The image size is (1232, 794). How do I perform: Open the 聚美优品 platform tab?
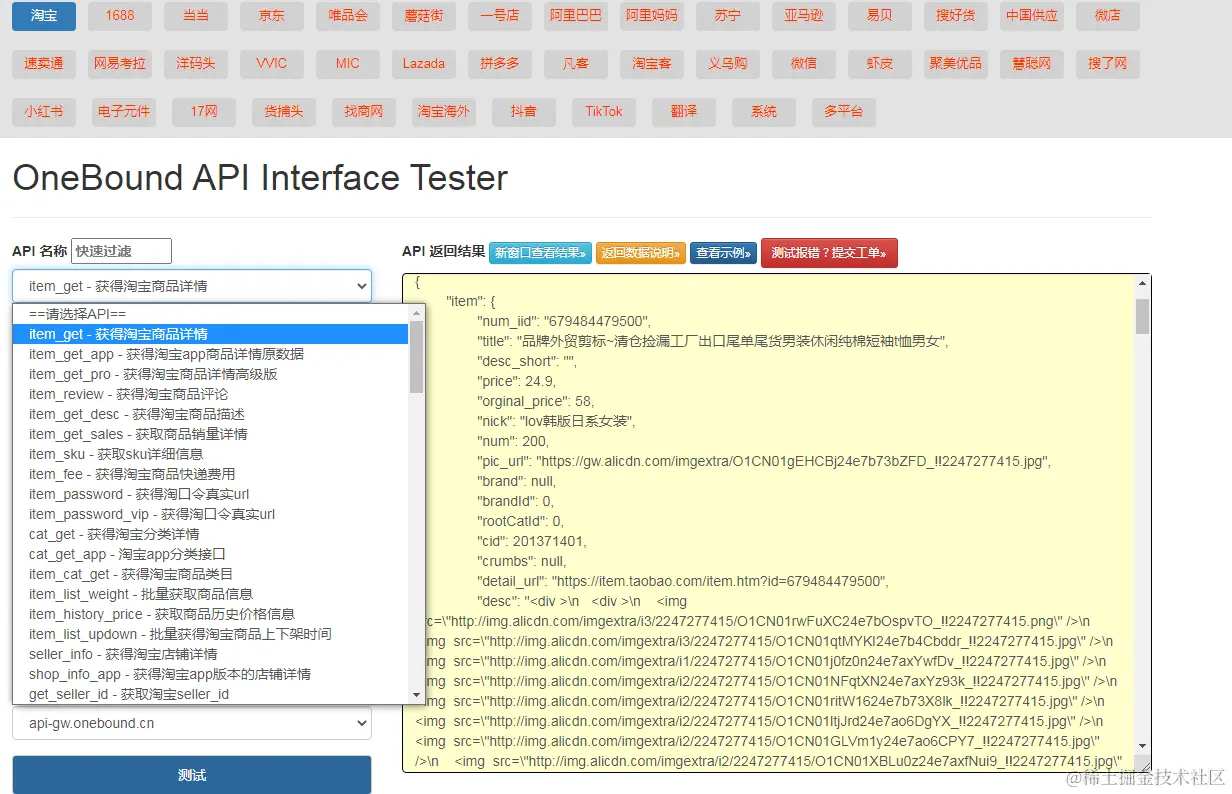pyautogui.click(x=956, y=63)
